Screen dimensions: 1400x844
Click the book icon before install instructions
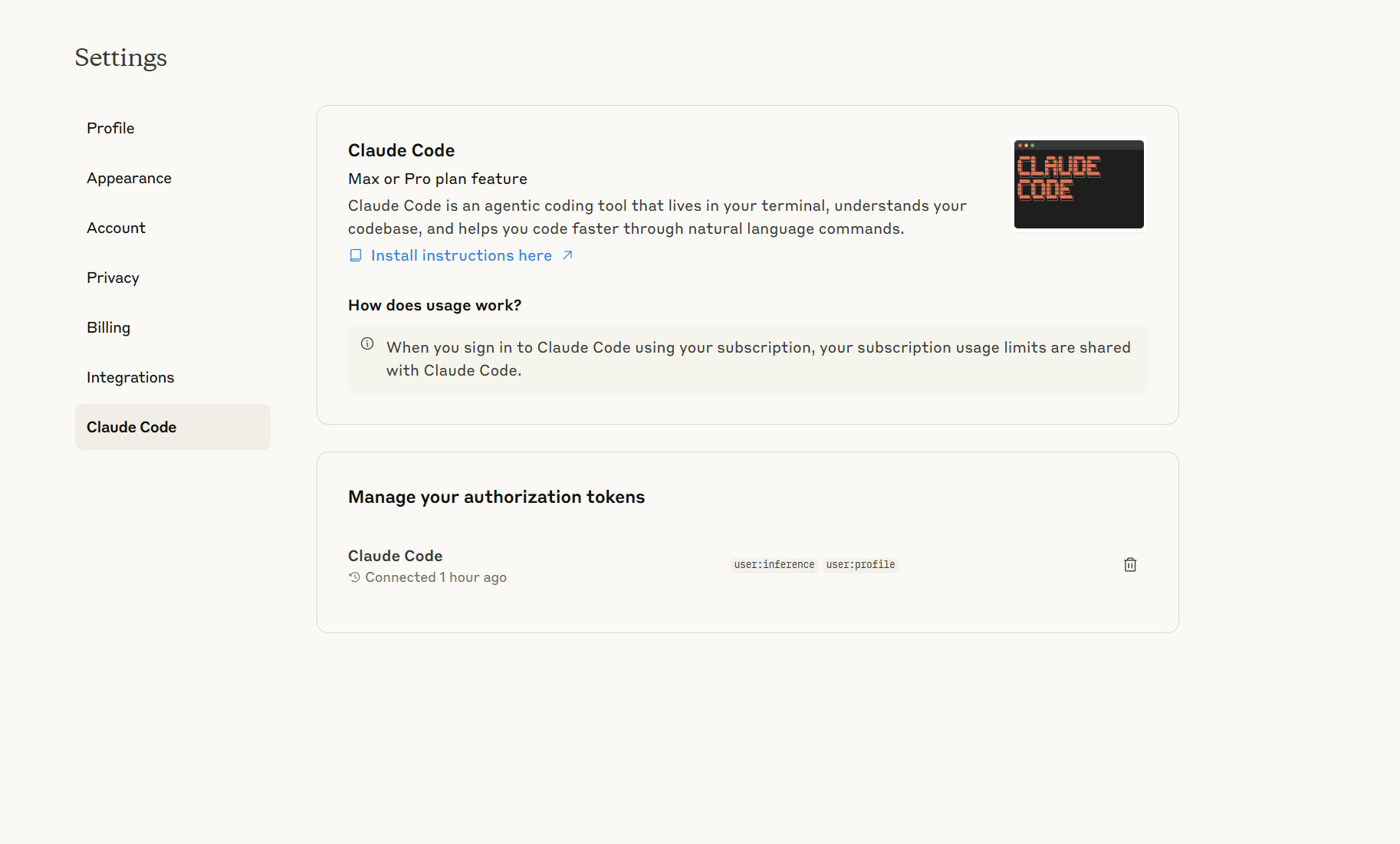coord(356,255)
